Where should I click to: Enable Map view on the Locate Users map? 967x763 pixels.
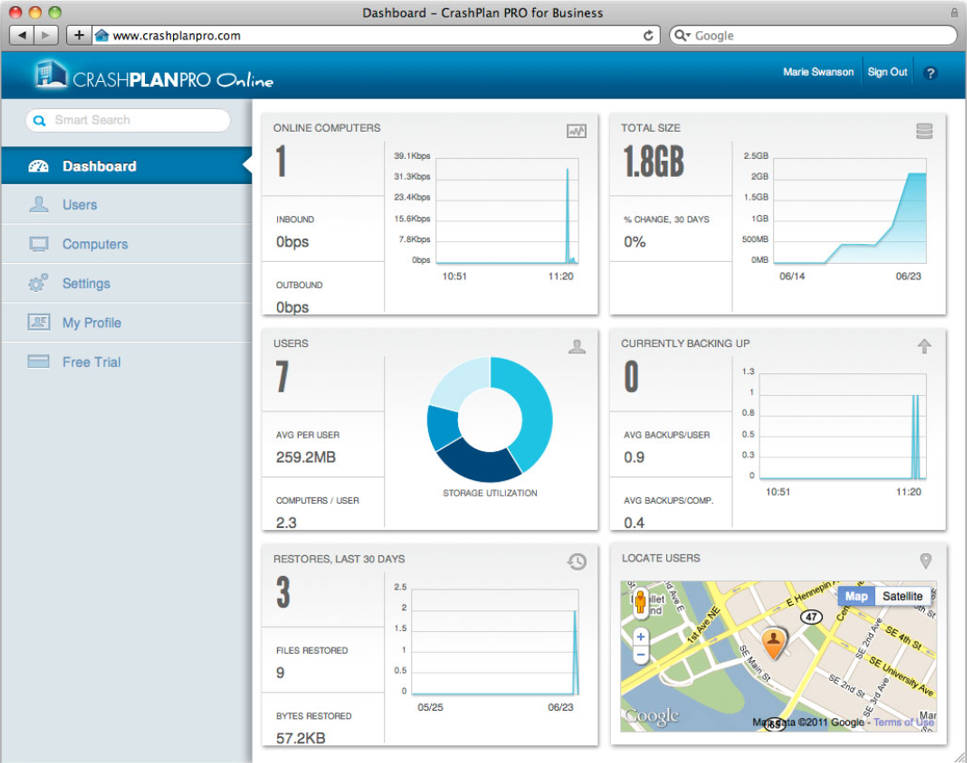tap(856, 596)
